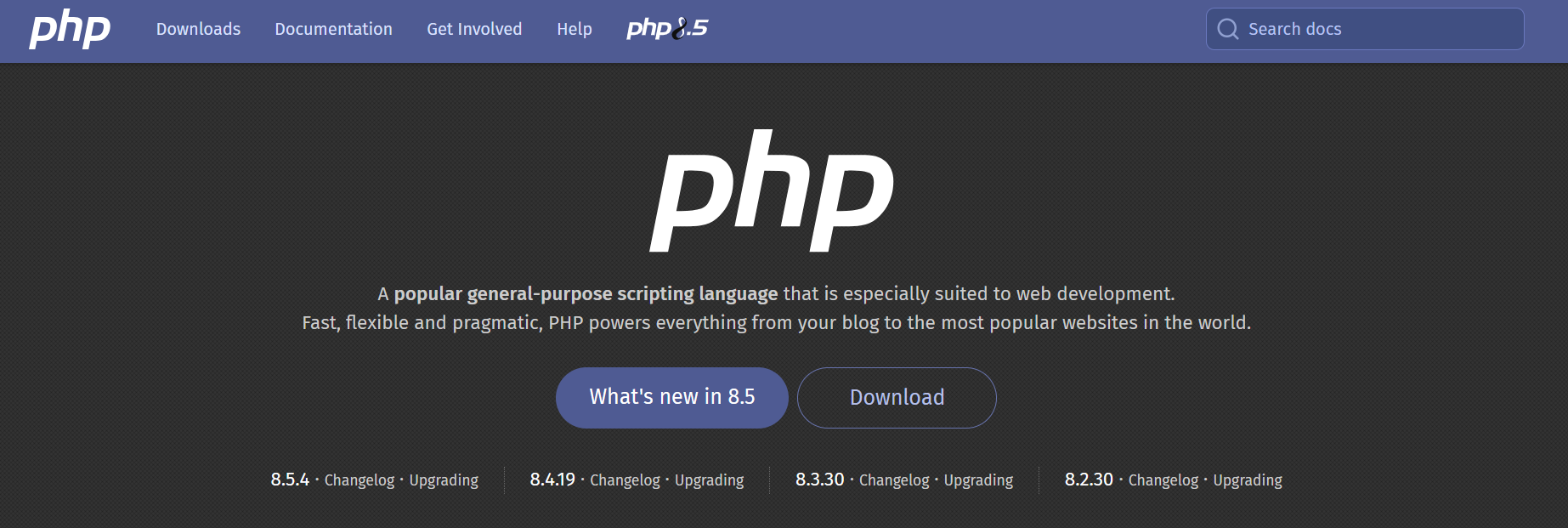This screenshot has width=1568, height=528.
Task: Open the Downloads menu item
Action: (198, 29)
